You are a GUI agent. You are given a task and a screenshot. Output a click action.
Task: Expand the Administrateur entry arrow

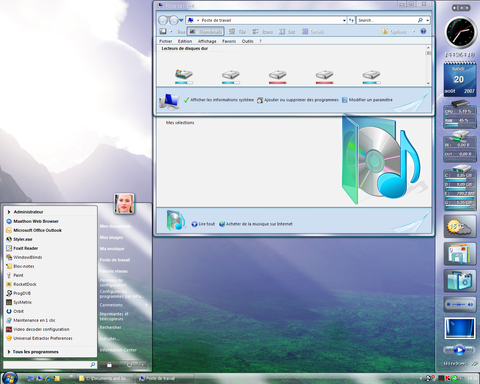9,212
